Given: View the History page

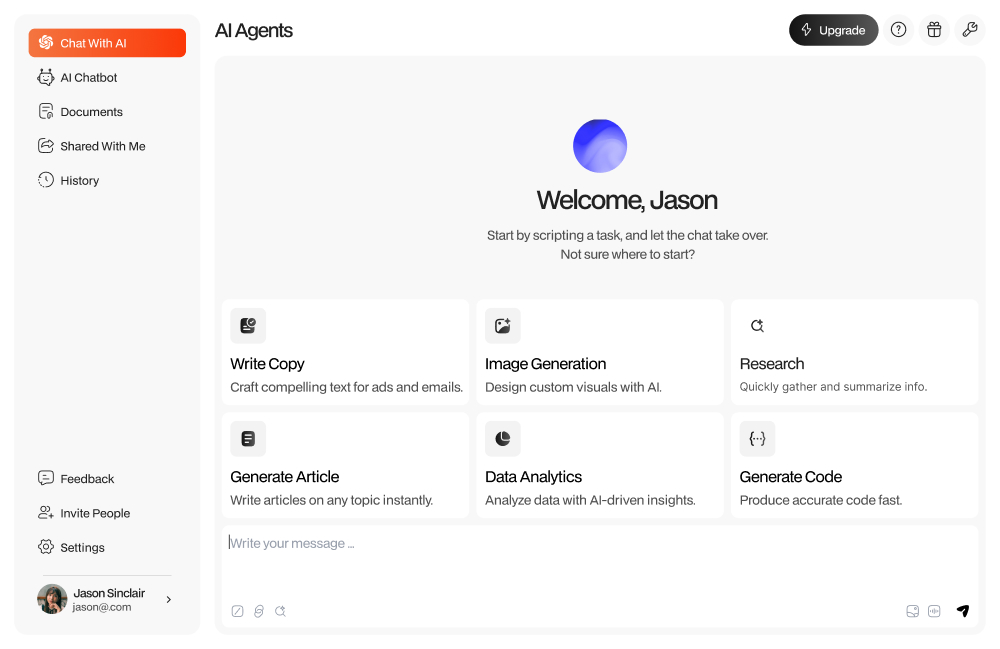Looking at the screenshot, I should pyautogui.click(x=79, y=181).
